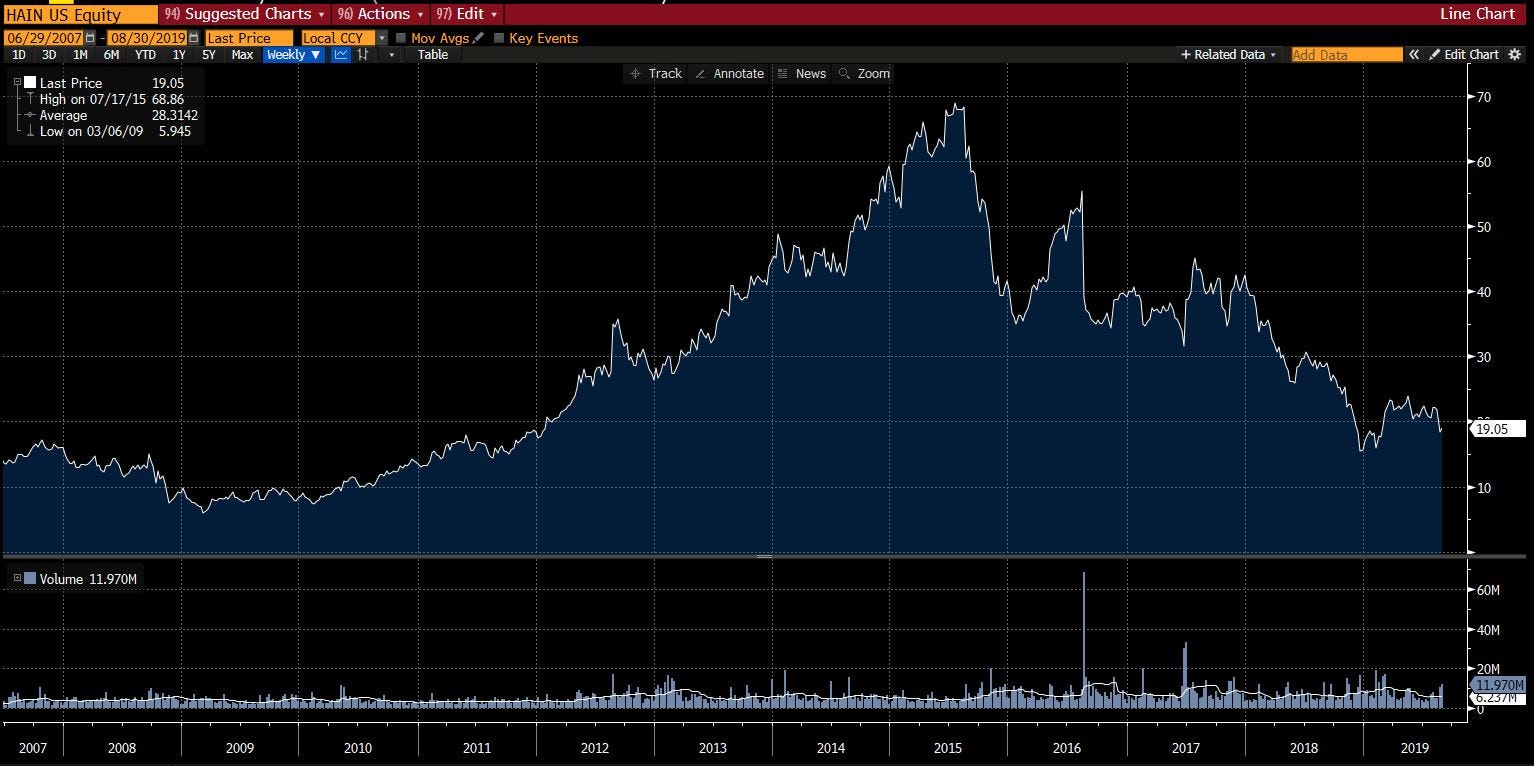This screenshot has width=1534, height=766.
Task: Open the News overlay tool
Action: pyautogui.click(x=802, y=74)
